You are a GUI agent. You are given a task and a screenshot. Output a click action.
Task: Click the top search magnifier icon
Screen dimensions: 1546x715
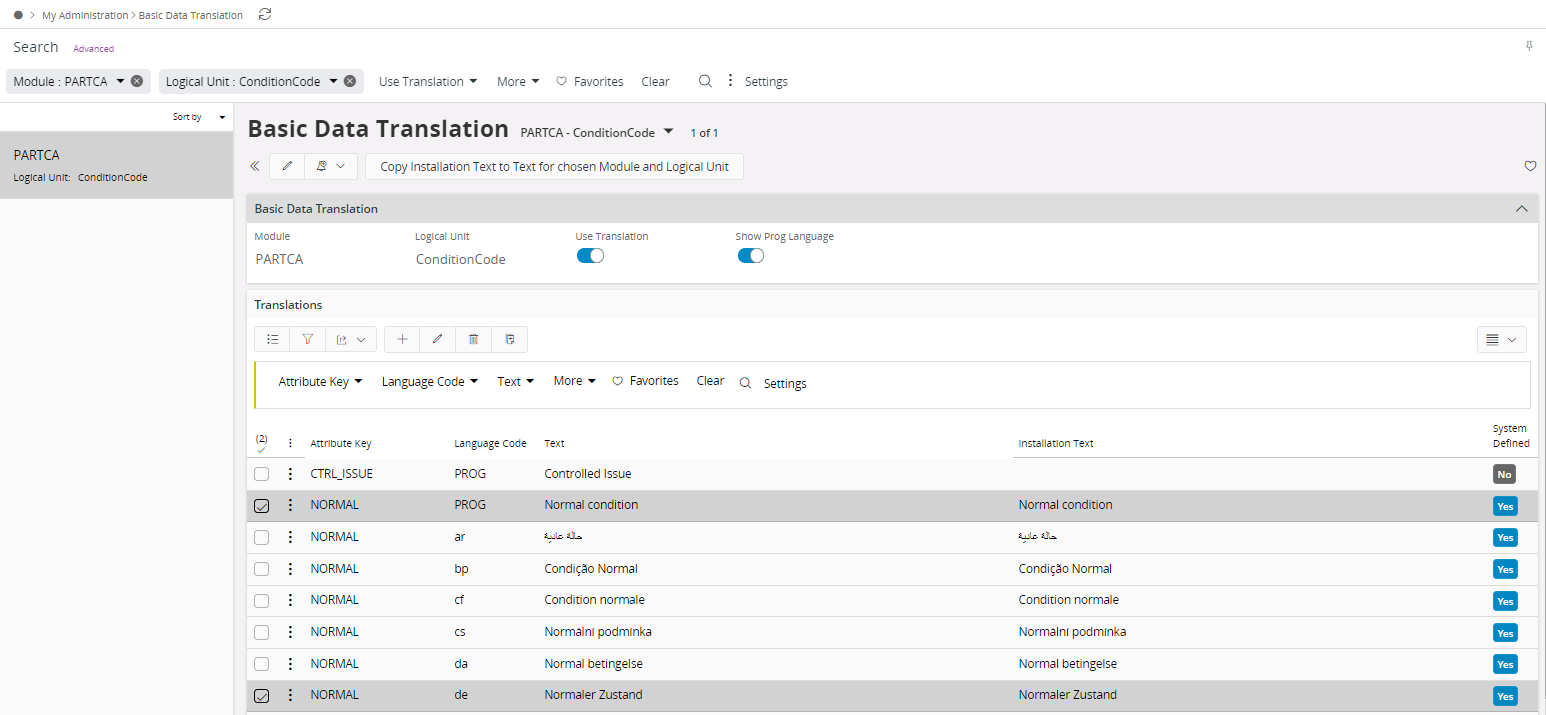705,81
